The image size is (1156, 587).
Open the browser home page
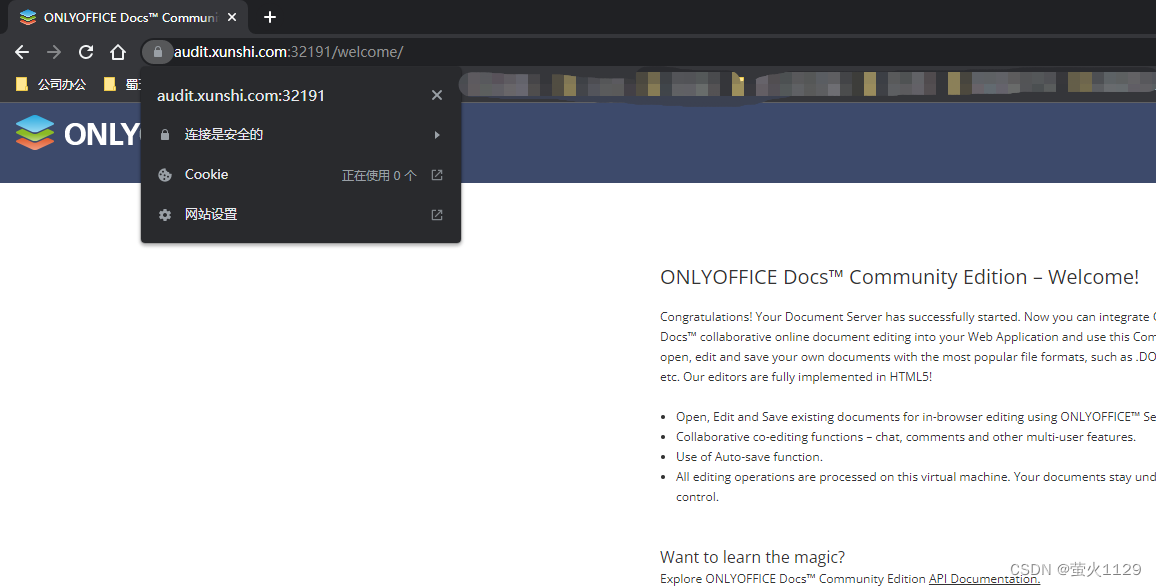point(118,52)
